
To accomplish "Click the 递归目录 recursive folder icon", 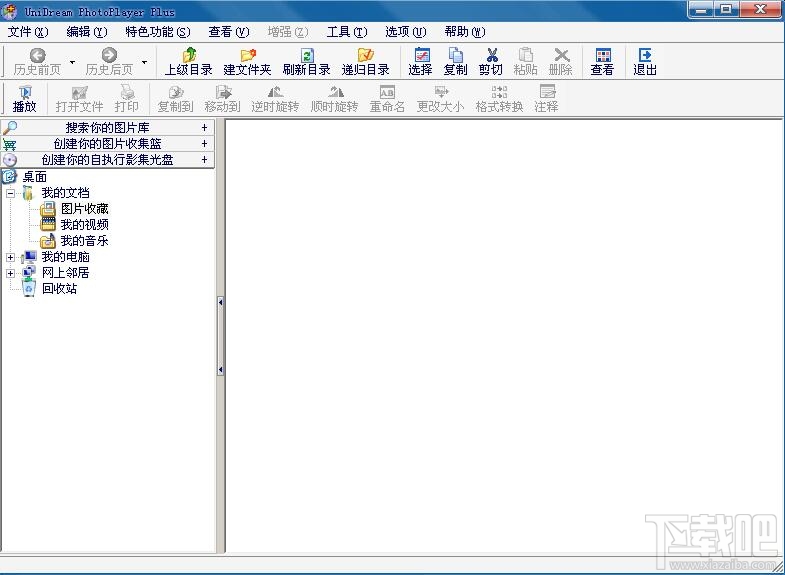I will coord(365,55).
